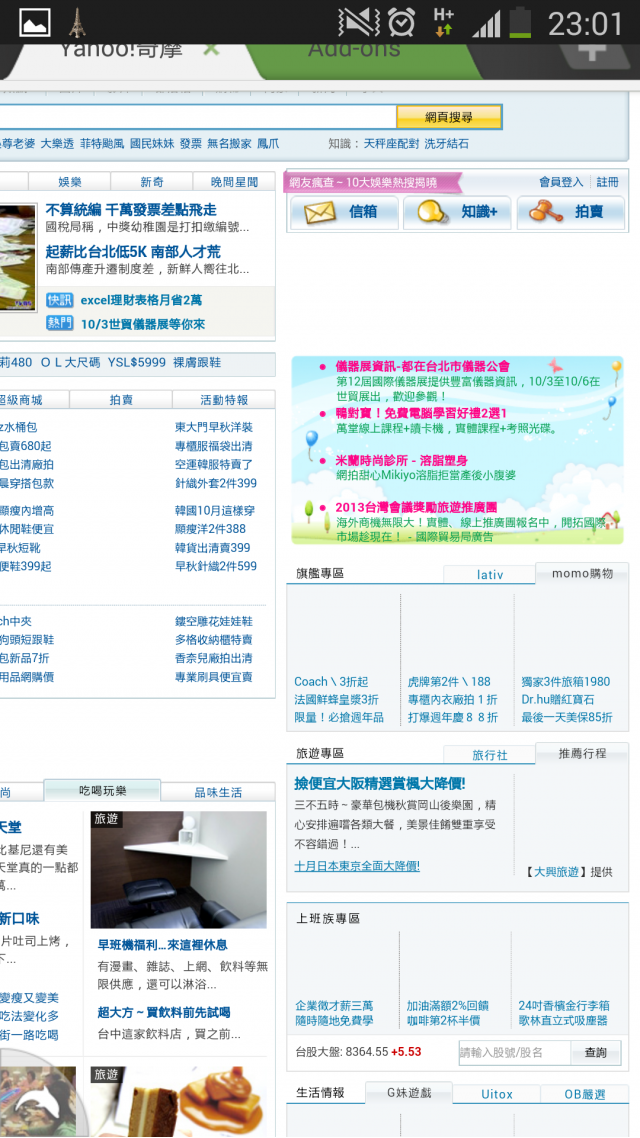Viewport: 640px width, 1138px height.
Task: Open 撿便宜大阪精選賞楓大降價! headline
Action: click(x=380, y=784)
